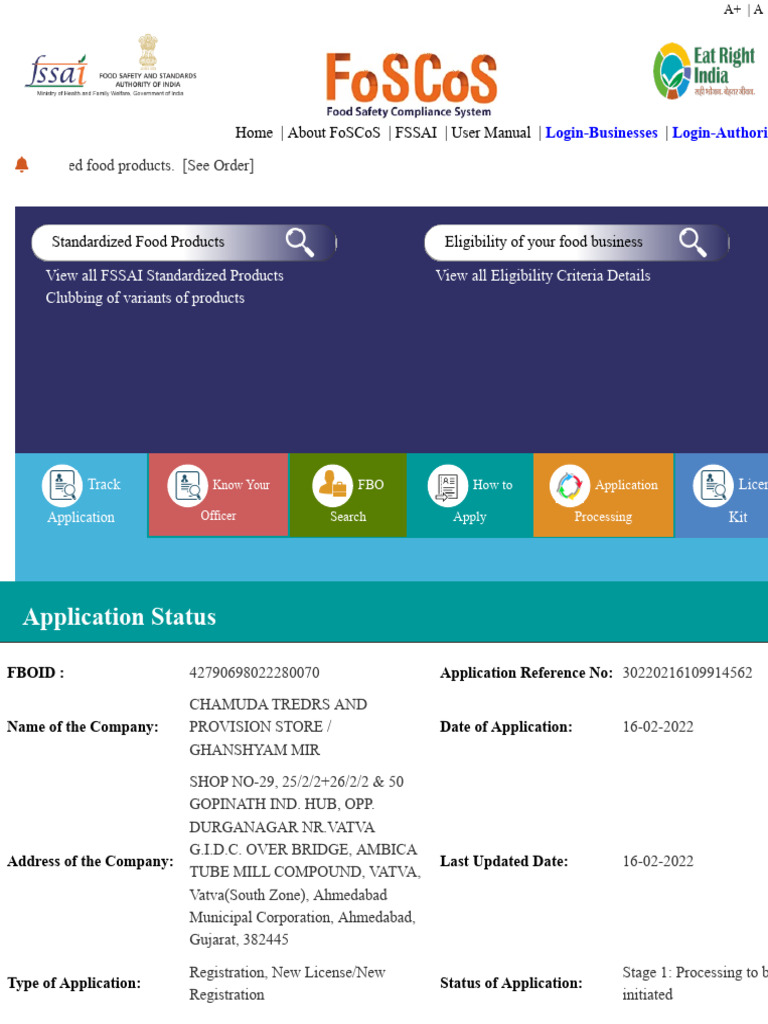Click the Application Reference No: label
Viewport: 768px width, 1024px height.
click(x=526, y=673)
